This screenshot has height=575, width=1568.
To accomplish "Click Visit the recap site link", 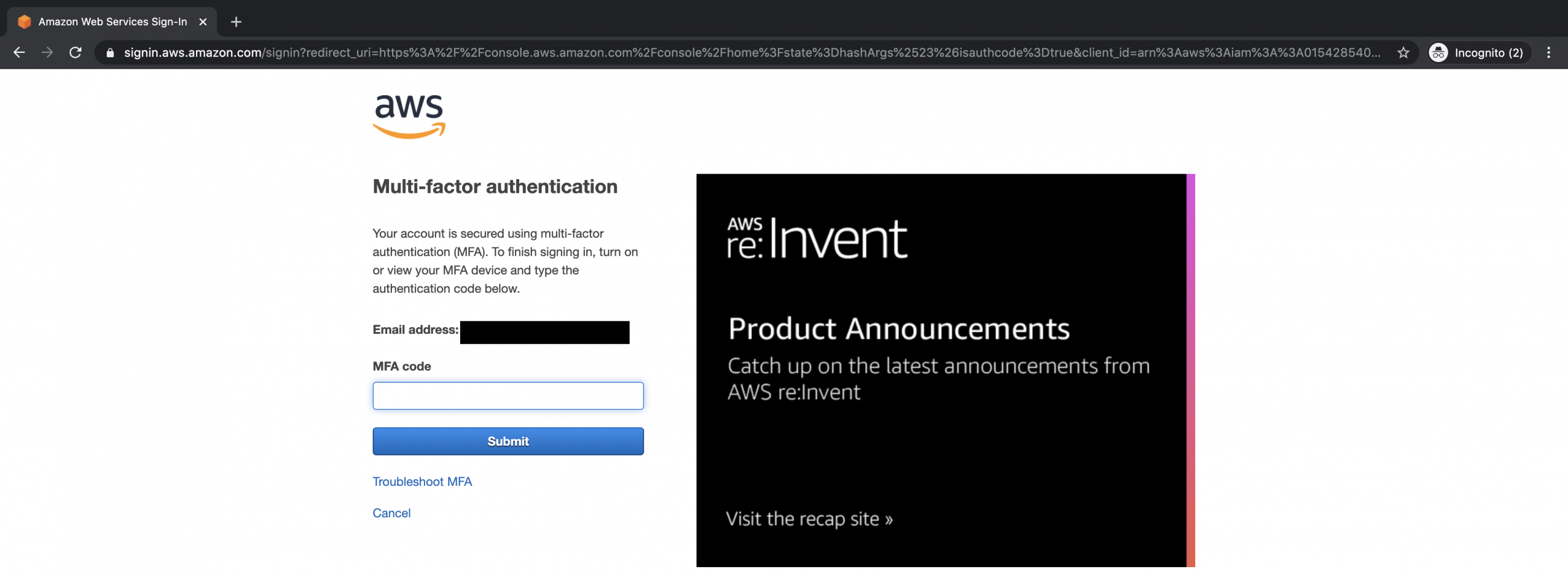I will (809, 518).
